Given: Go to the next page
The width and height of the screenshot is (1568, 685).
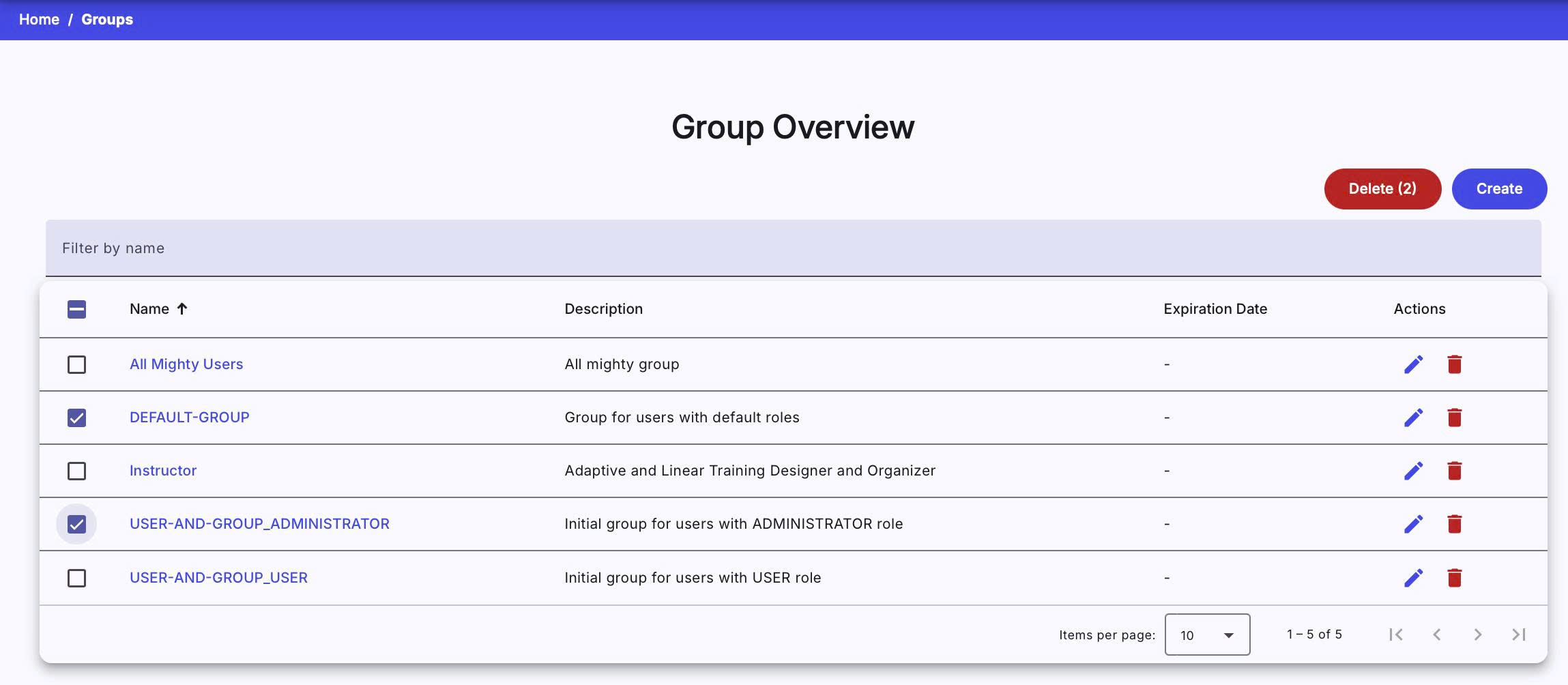Looking at the screenshot, I should pos(1477,635).
